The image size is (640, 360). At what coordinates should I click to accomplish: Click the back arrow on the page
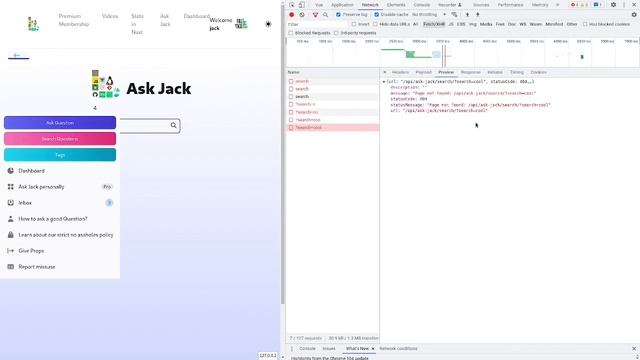pos(16,55)
